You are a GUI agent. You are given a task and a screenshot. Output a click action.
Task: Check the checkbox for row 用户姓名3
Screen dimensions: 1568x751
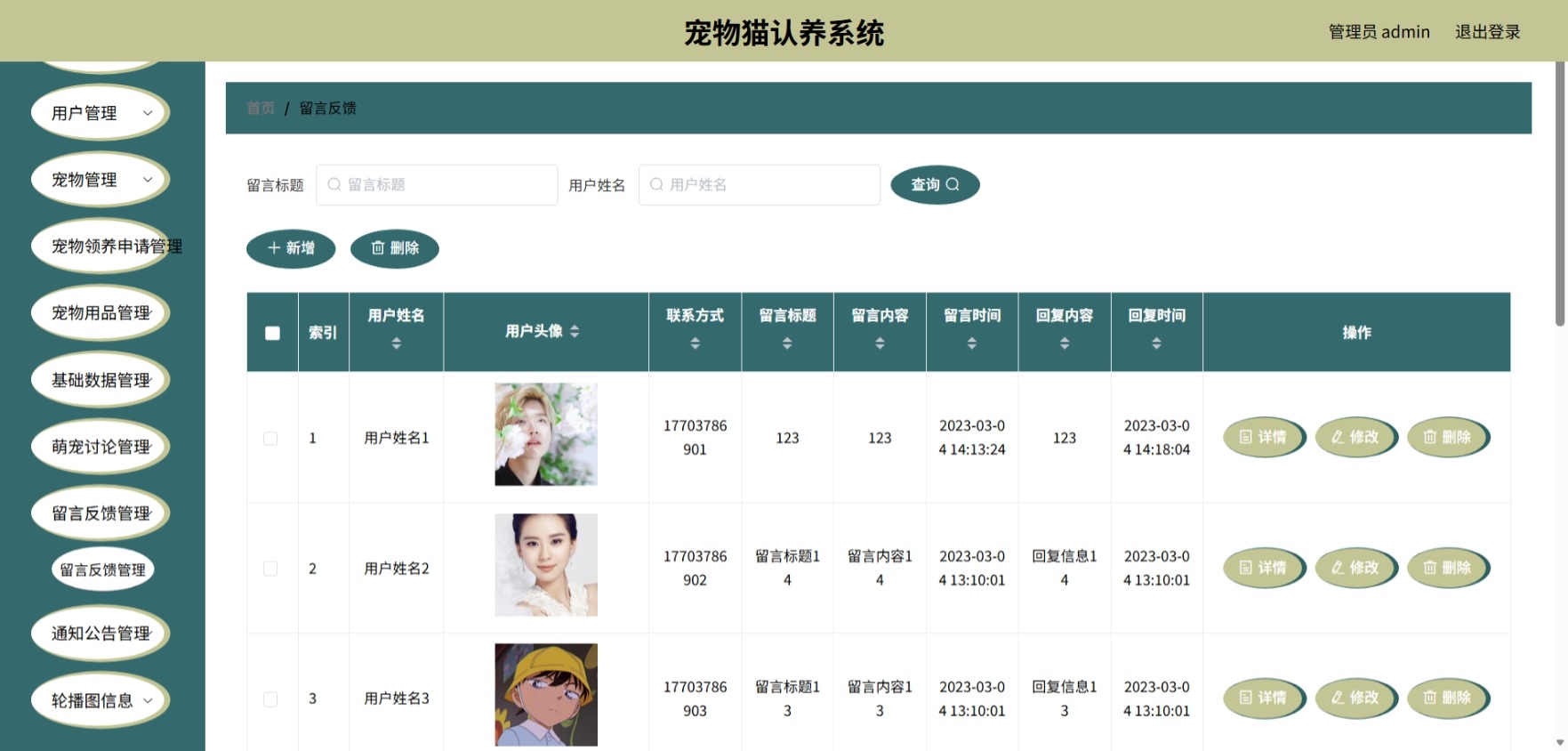click(270, 699)
